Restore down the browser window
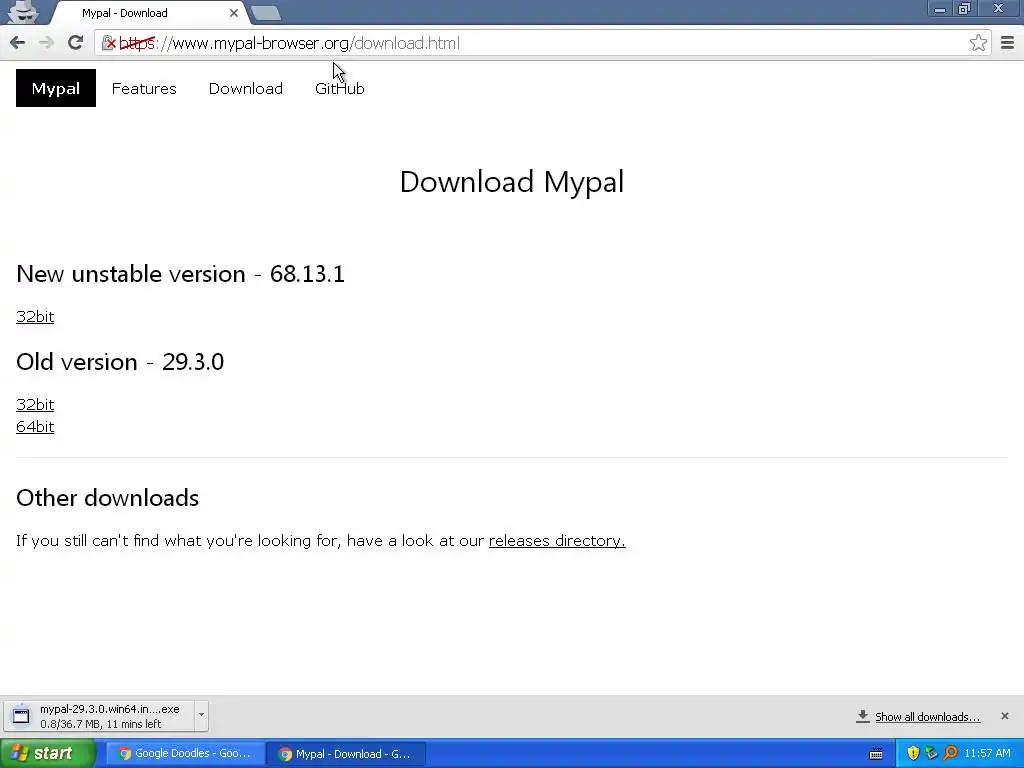The width and height of the screenshot is (1024, 768). tap(965, 8)
